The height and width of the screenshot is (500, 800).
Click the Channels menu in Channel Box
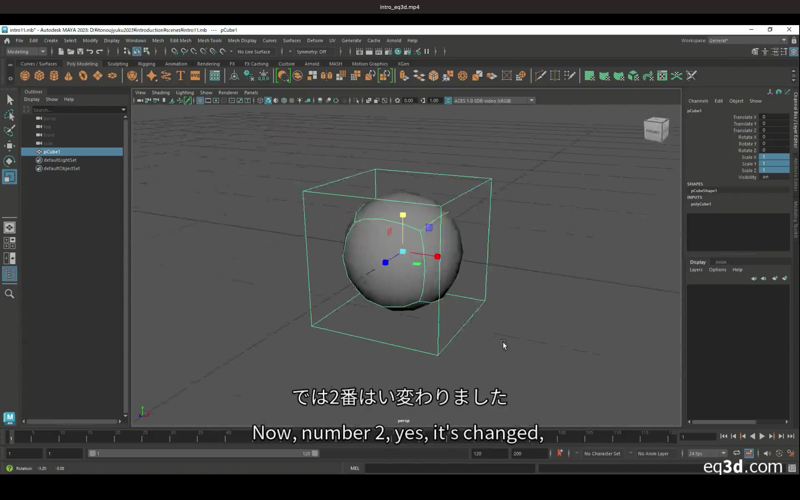click(698, 101)
